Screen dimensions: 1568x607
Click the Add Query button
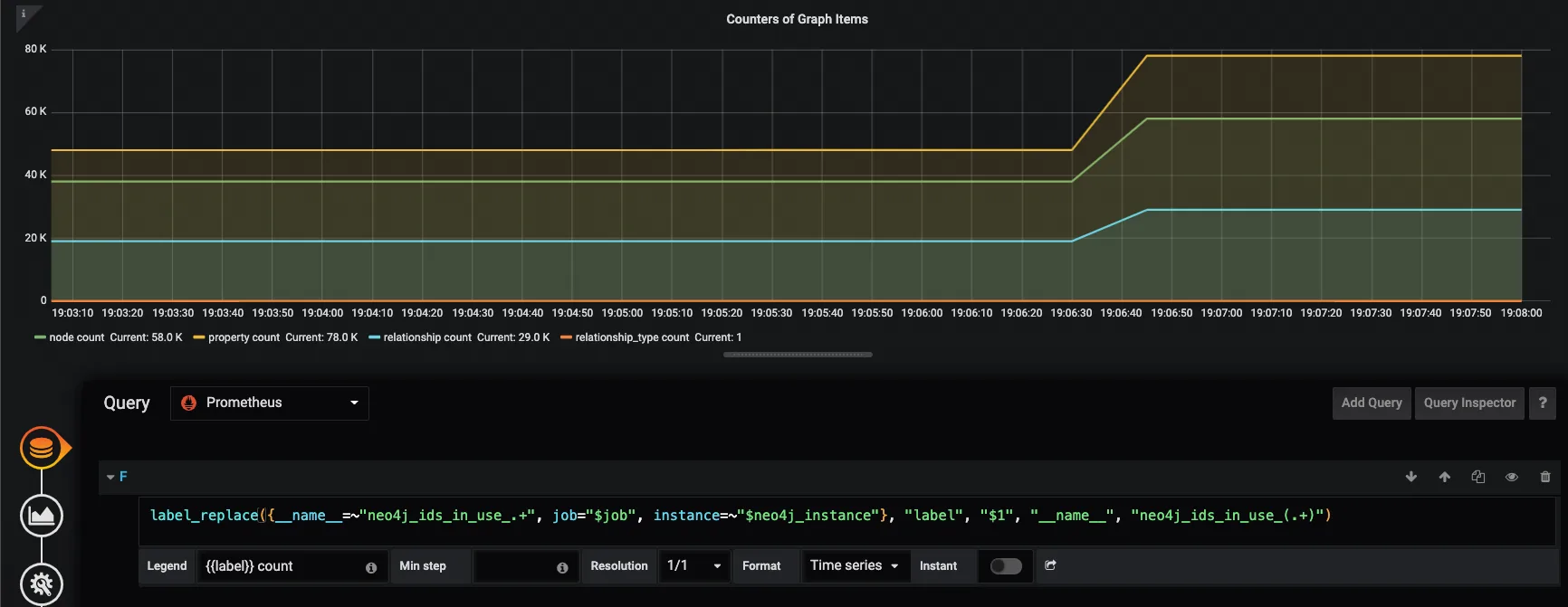point(1372,403)
